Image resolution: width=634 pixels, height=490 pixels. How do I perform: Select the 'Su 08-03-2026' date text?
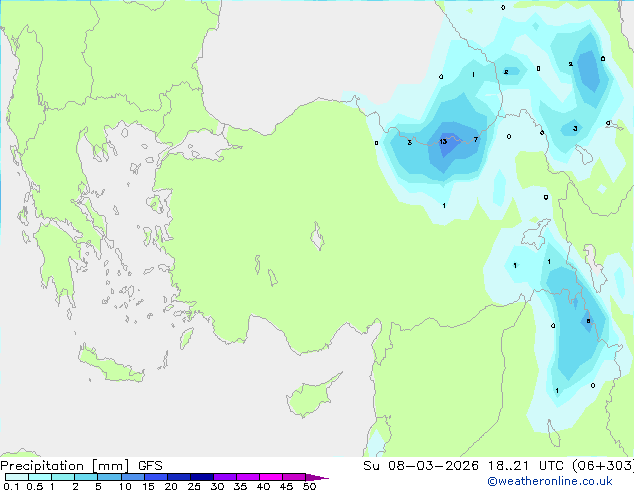(421, 466)
